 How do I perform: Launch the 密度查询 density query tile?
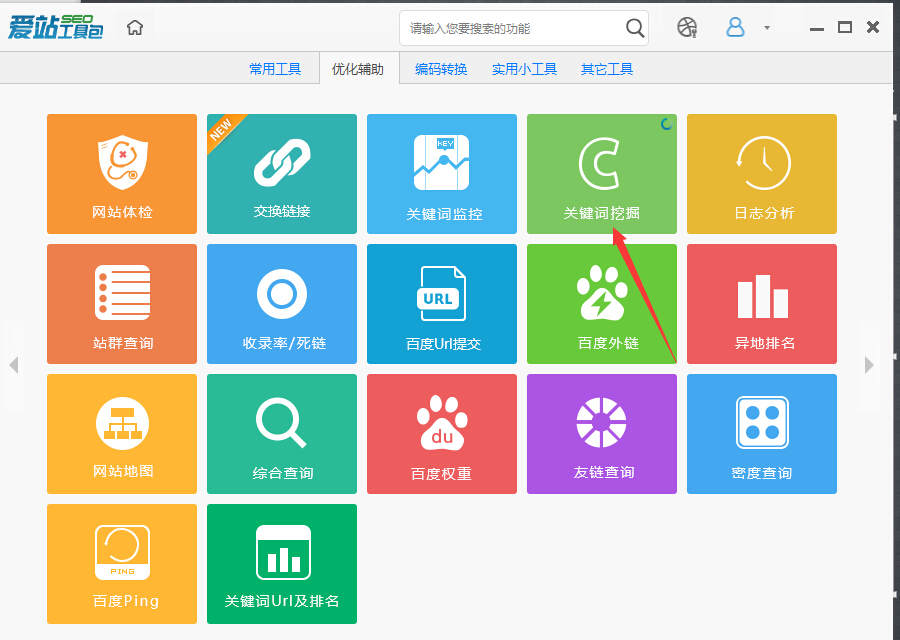(x=762, y=434)
